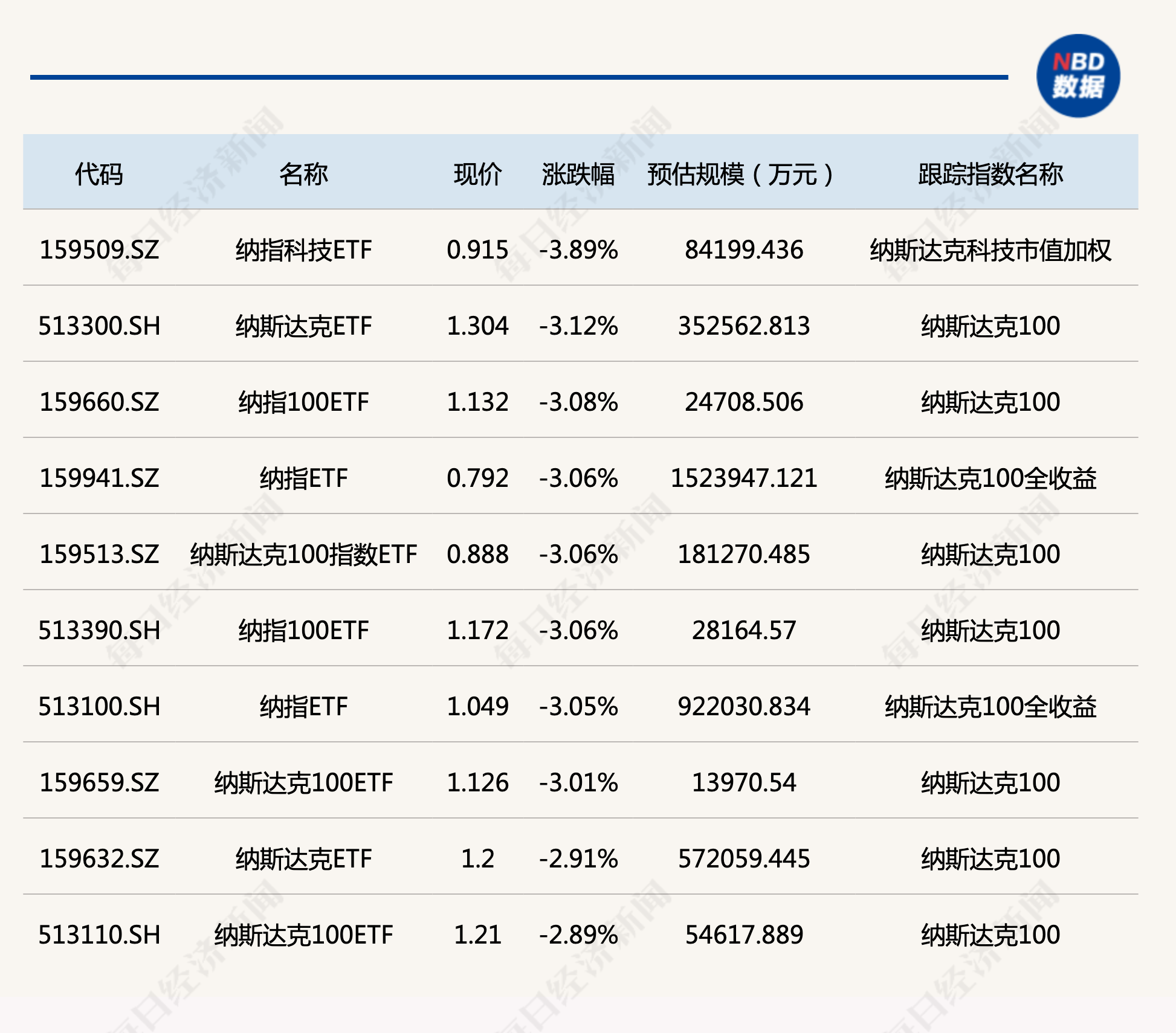
Task: Click the -3.08% change value
Action: 578,402
